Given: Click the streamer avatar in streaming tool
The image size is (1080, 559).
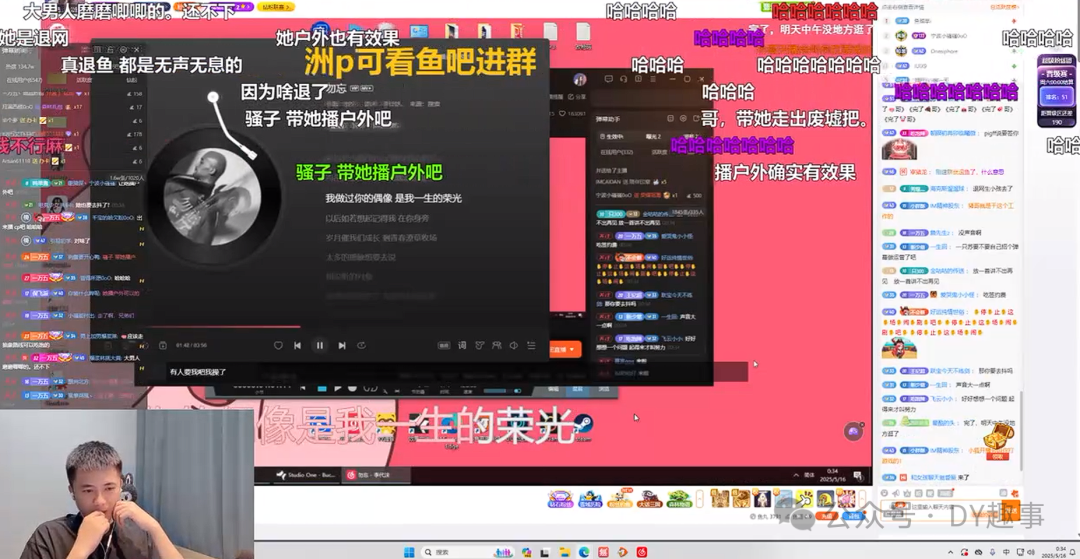Looking at the screenshot, I should coord(580,79).
